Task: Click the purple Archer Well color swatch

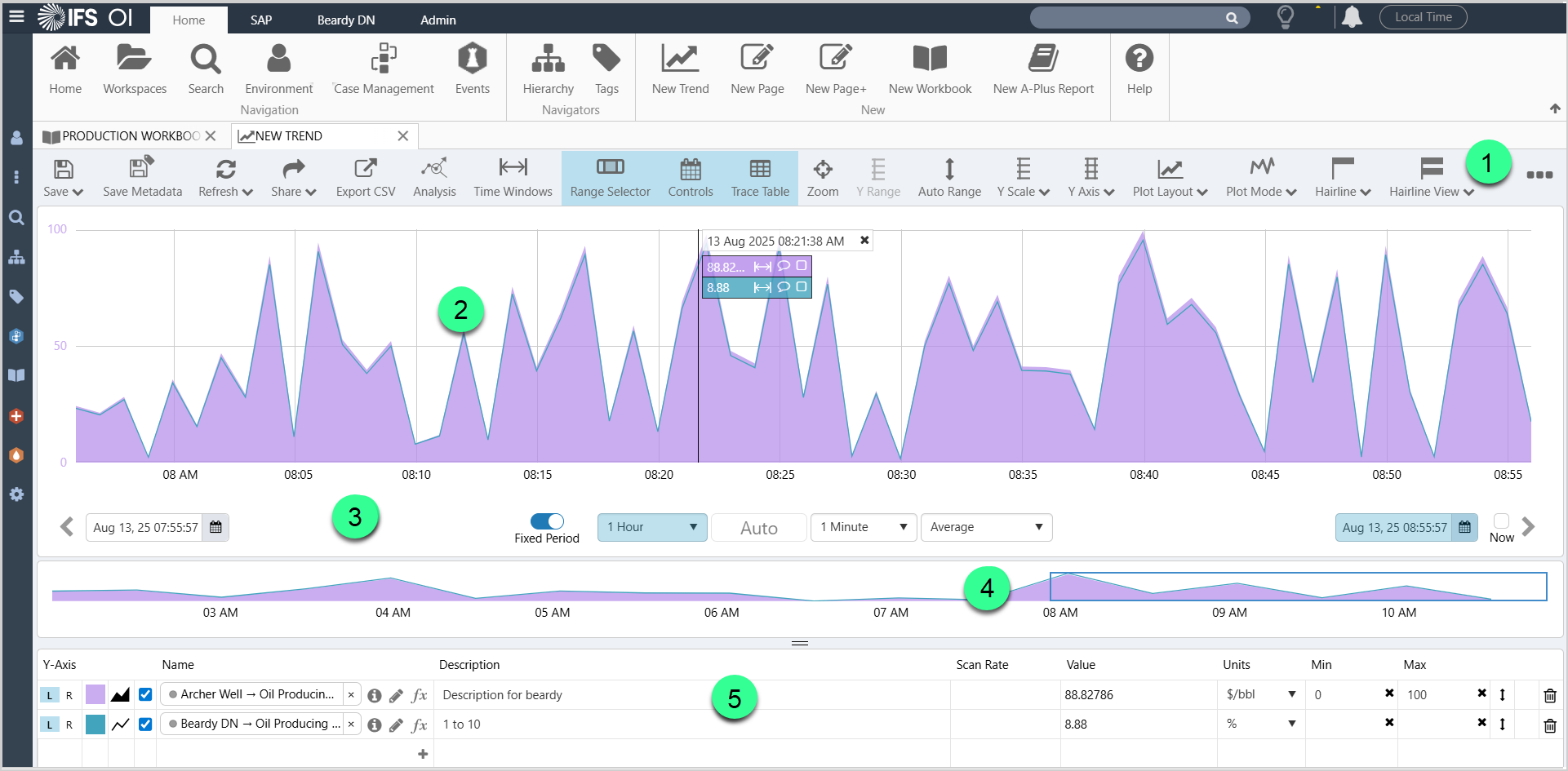Action: click(x=96, y=695)
